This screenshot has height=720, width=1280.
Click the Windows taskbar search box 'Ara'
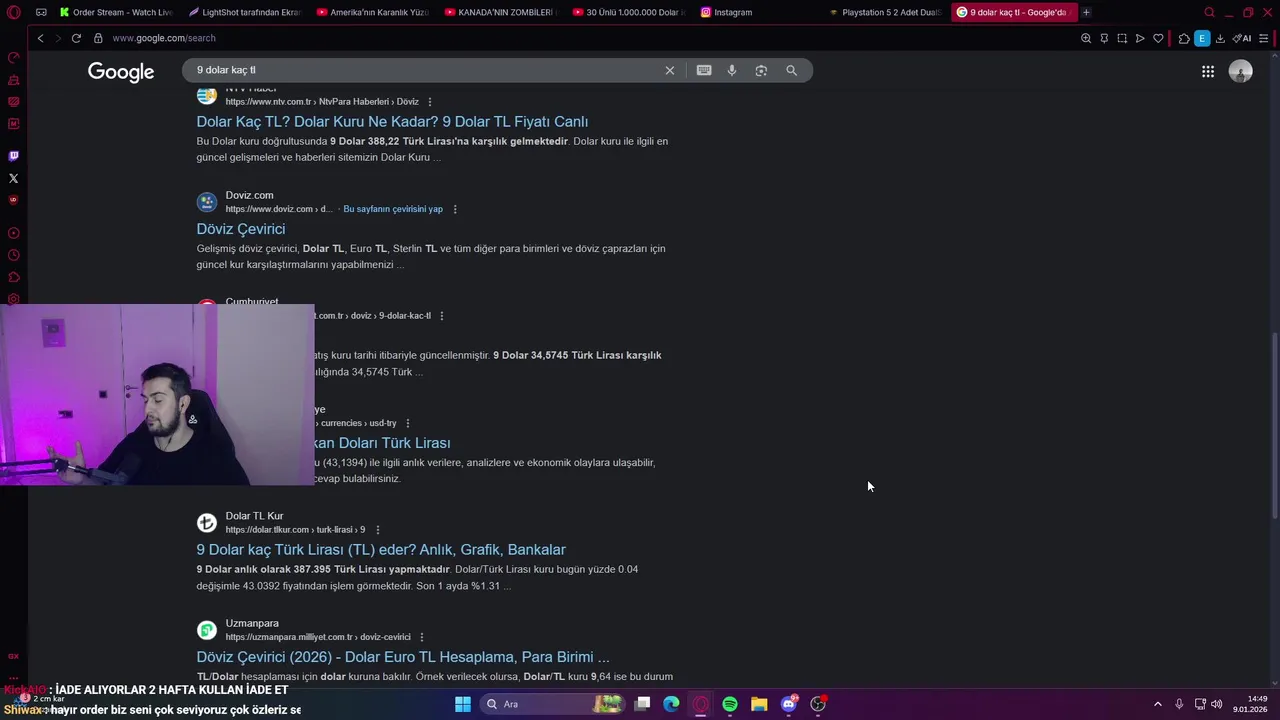553,704
